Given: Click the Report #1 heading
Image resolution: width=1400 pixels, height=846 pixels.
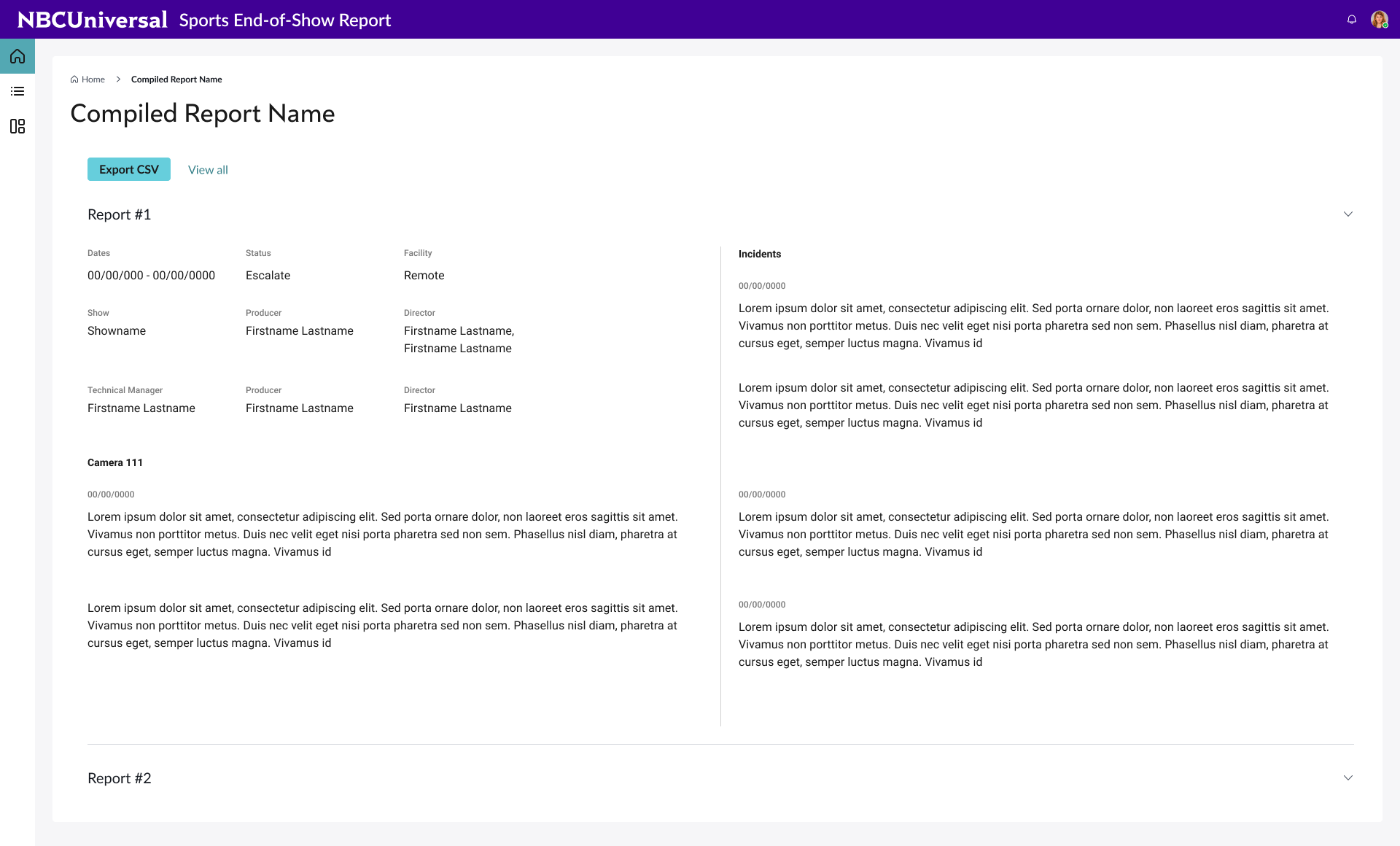Looking at the screenshot, I should [x=120, y=214].
